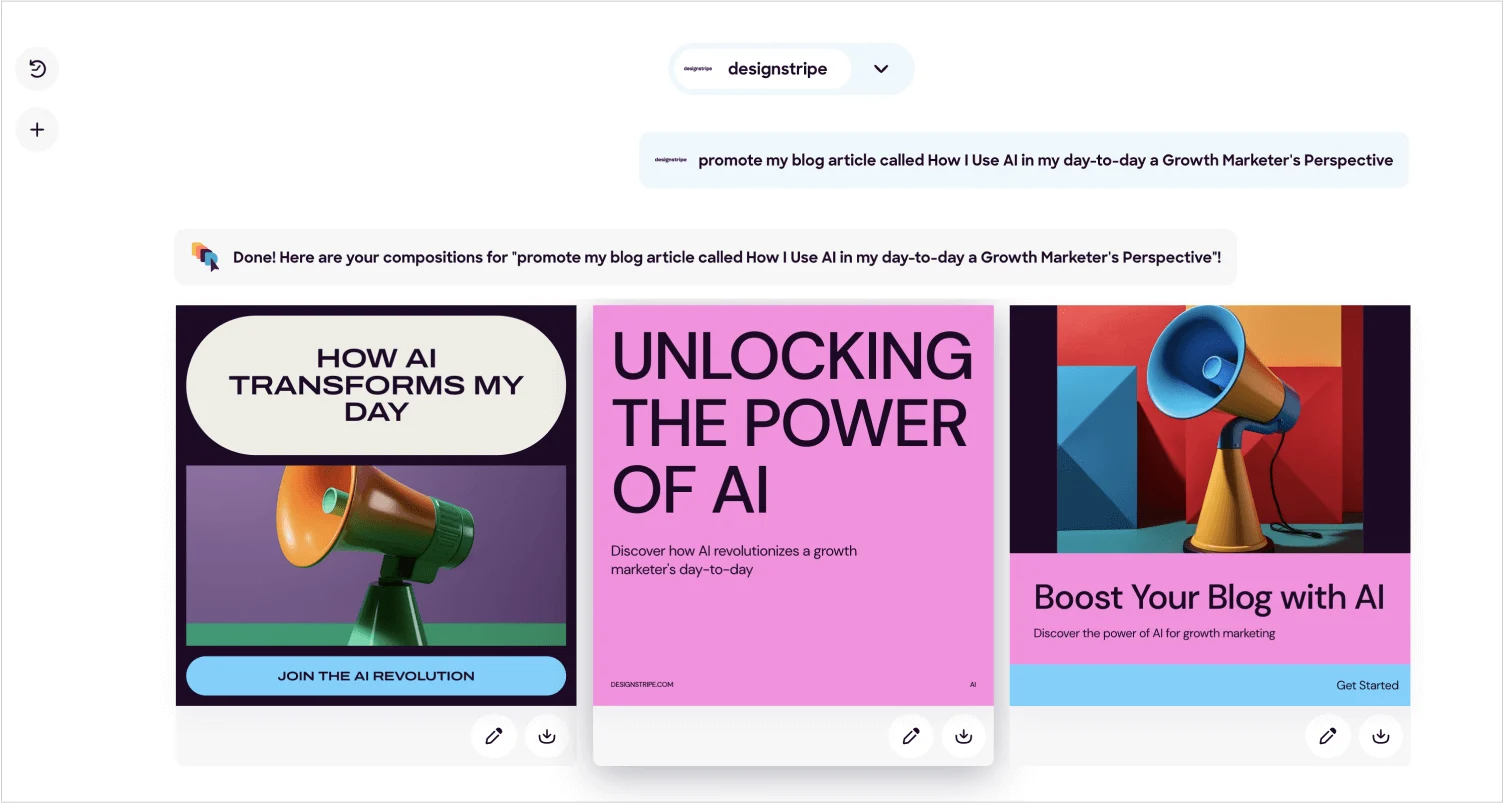Download the How AI Transforms My Day design
The image size is (1503, 803).
pos(546,736)
